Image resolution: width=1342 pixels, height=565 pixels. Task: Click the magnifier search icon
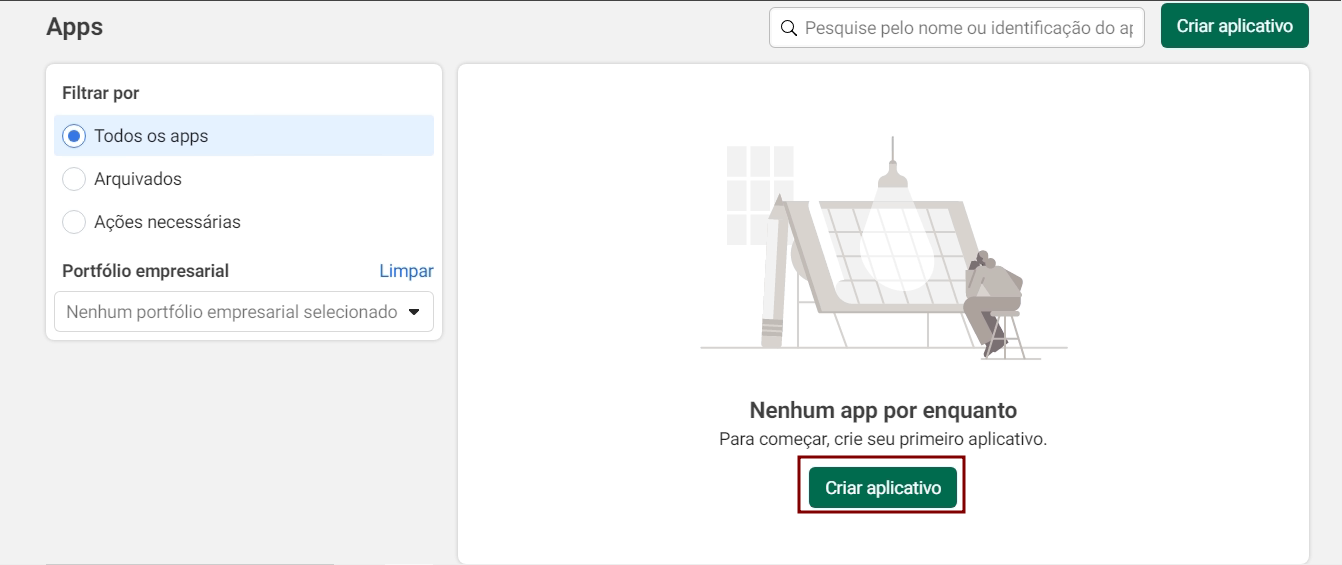coord(788,28)
